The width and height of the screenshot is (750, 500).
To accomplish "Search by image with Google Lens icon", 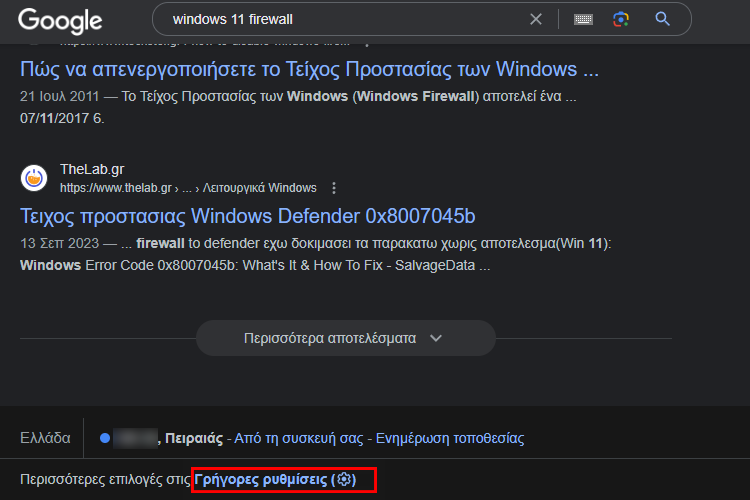I will [621, 19].
